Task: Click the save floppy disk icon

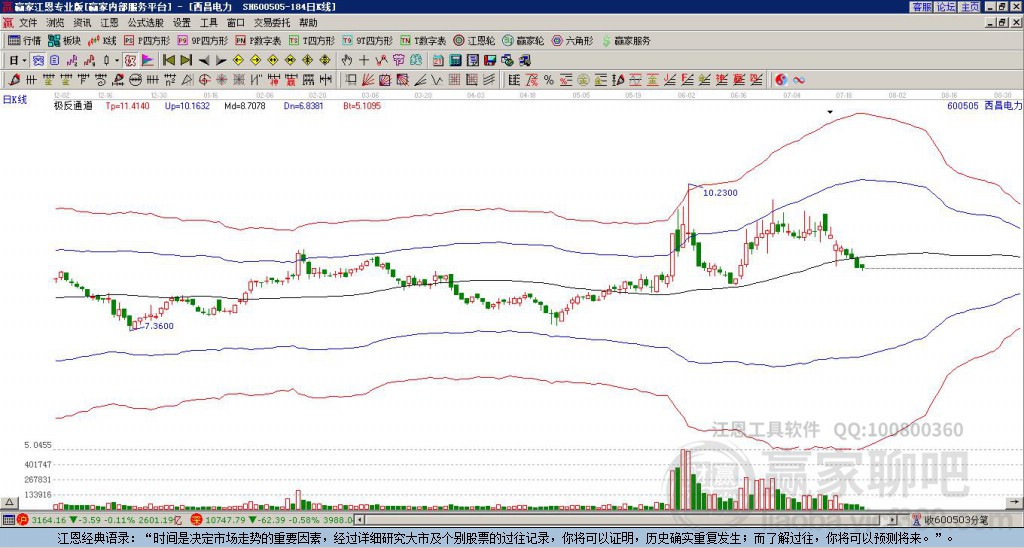Action: coord(490,61)
